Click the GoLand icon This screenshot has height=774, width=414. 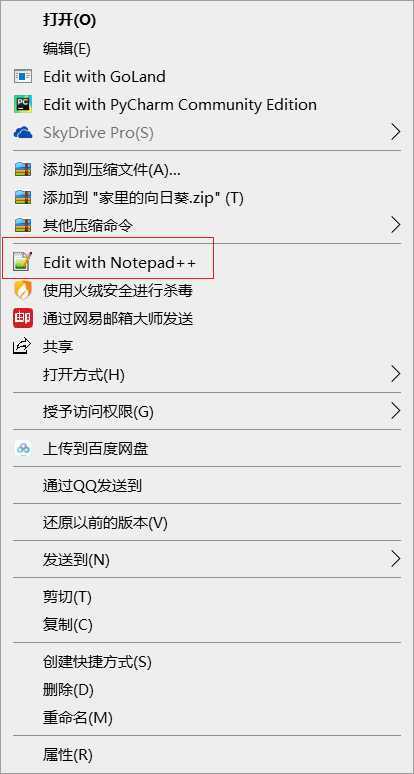click(x=23, y=77)
